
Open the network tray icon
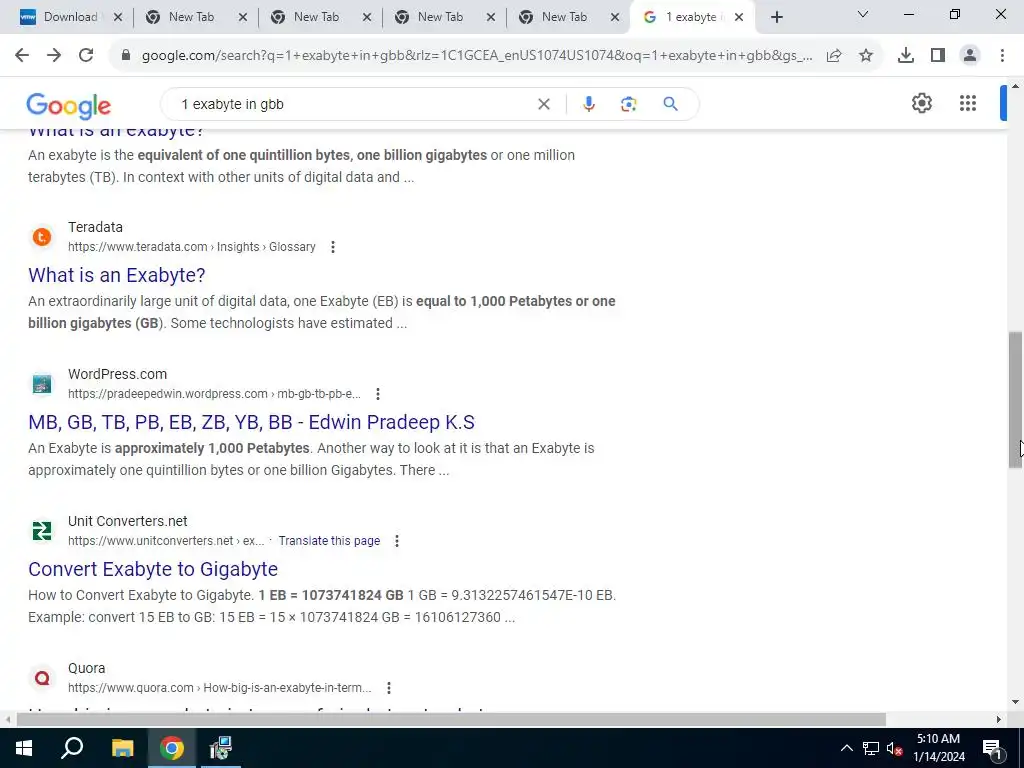click(x=871, y=748)
